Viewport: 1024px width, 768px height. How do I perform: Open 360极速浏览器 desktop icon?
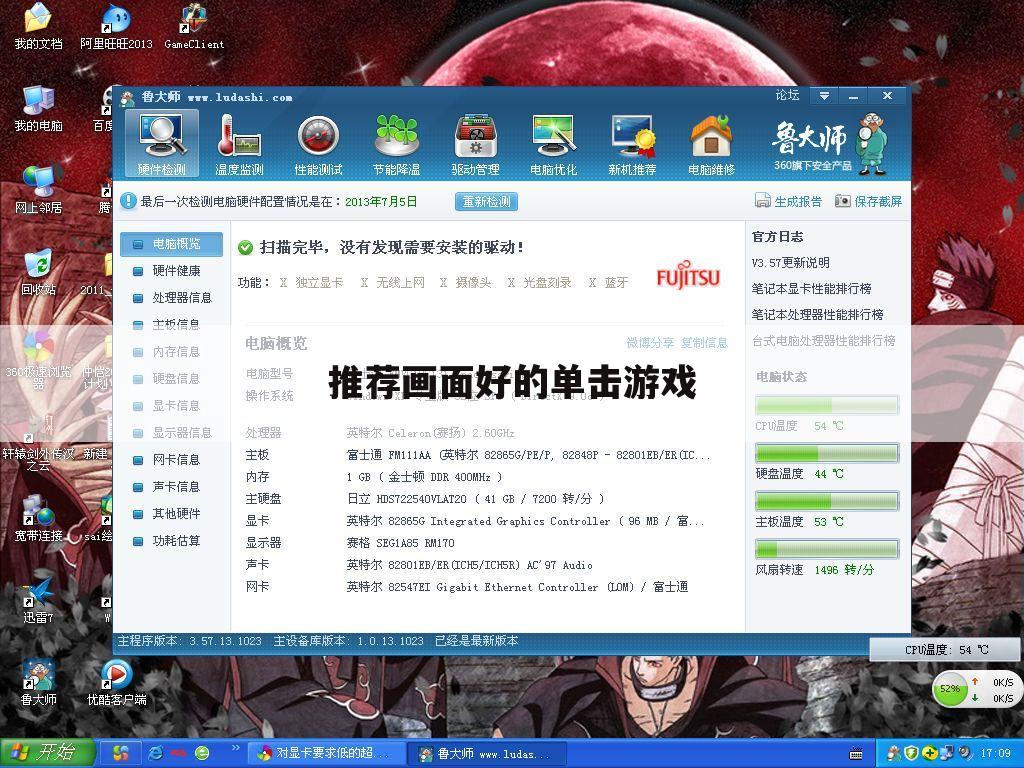coord(39,360)
